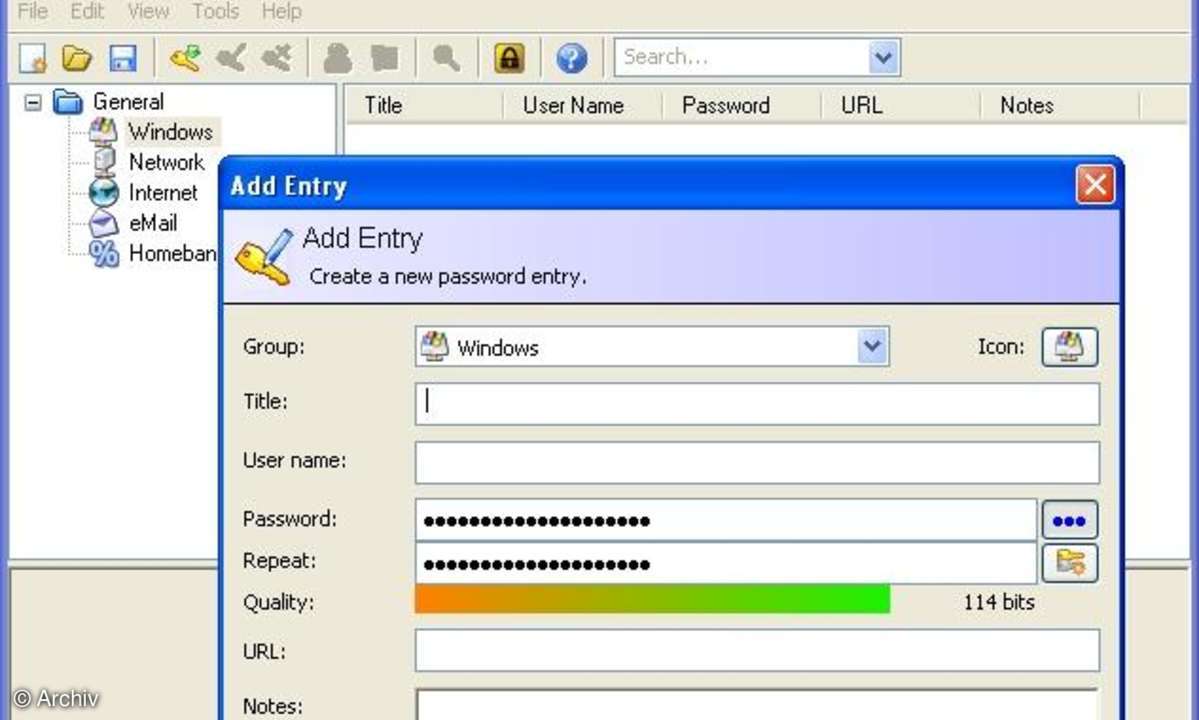Viewport: 1199px width, 720px height.
Task: Open the Edit menu
Action: coord(87,11)
